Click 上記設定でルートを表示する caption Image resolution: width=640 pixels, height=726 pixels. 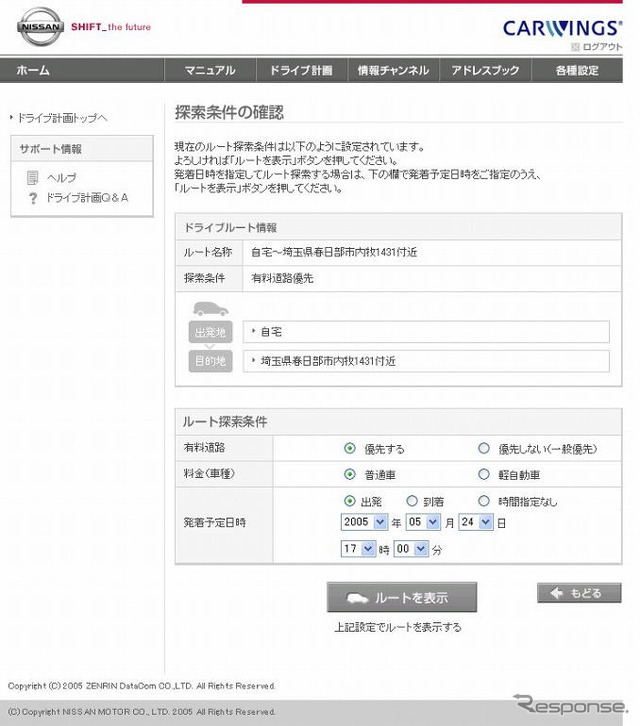[398, 627]
